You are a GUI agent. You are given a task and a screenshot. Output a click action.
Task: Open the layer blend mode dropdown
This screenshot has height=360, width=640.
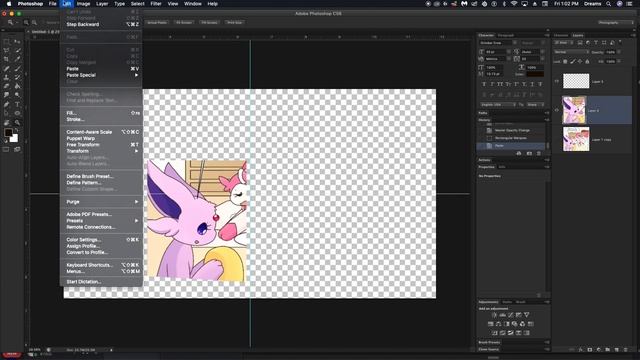click(571, 52)
